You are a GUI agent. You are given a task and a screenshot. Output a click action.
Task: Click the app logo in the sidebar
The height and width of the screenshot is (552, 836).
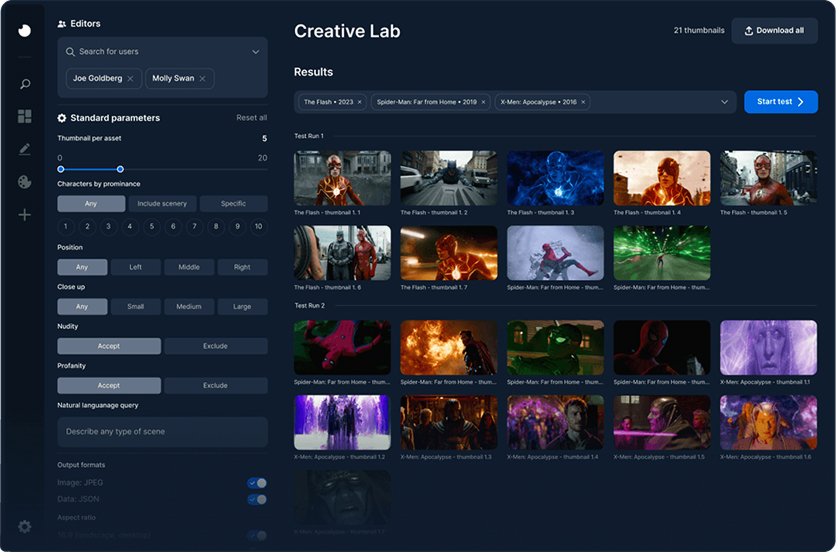[x=25, y=30]
